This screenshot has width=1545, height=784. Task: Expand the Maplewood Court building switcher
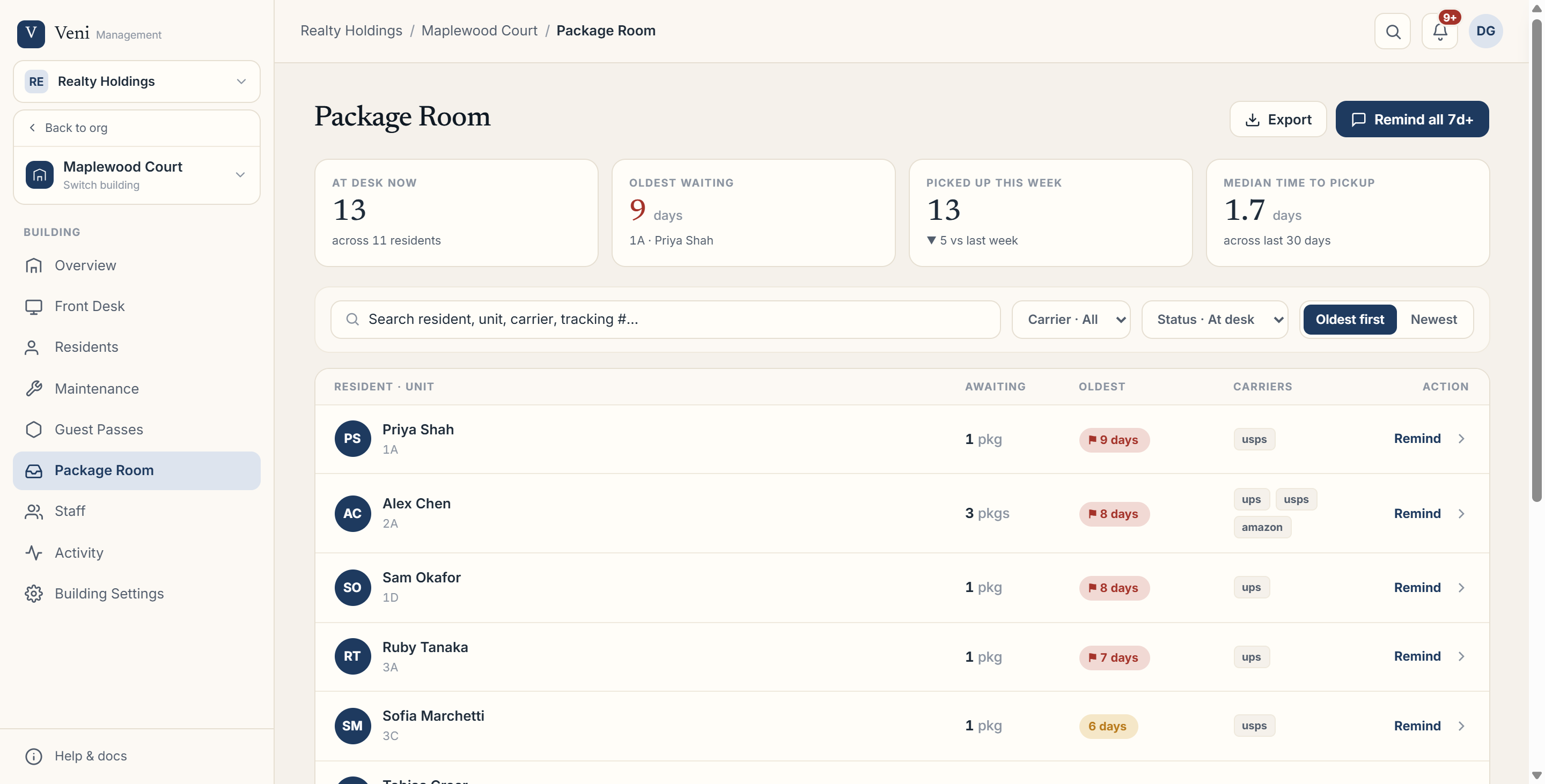[x=240, y=175]
